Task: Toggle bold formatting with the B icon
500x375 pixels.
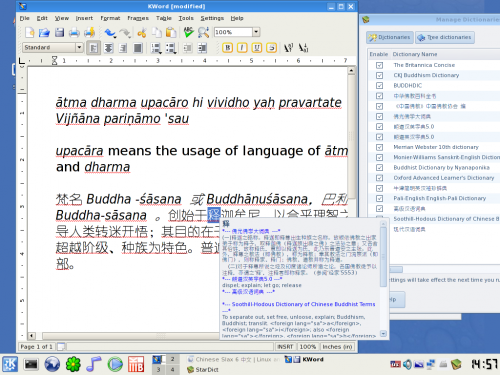Action: tap(227, 48)
